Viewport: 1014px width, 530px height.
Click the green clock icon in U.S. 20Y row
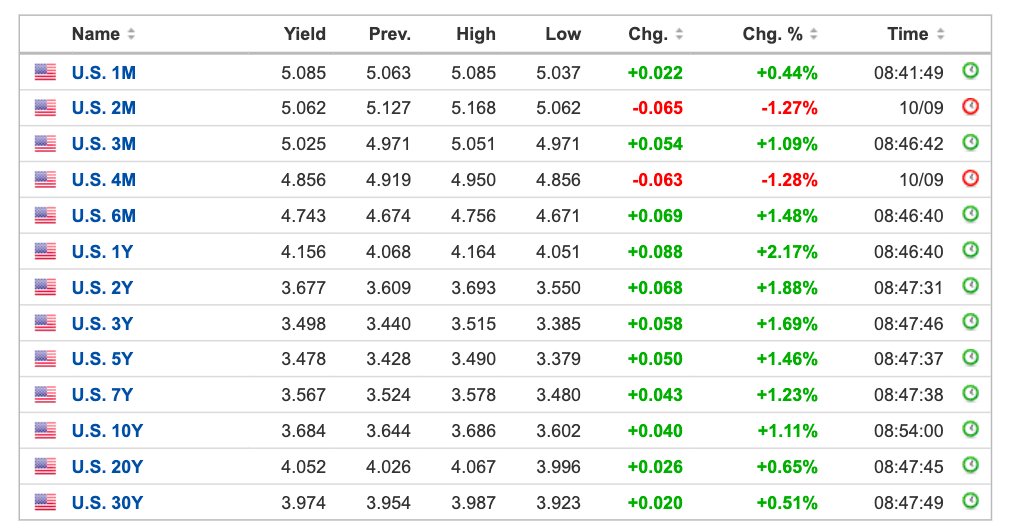click(x=970, y=465)
